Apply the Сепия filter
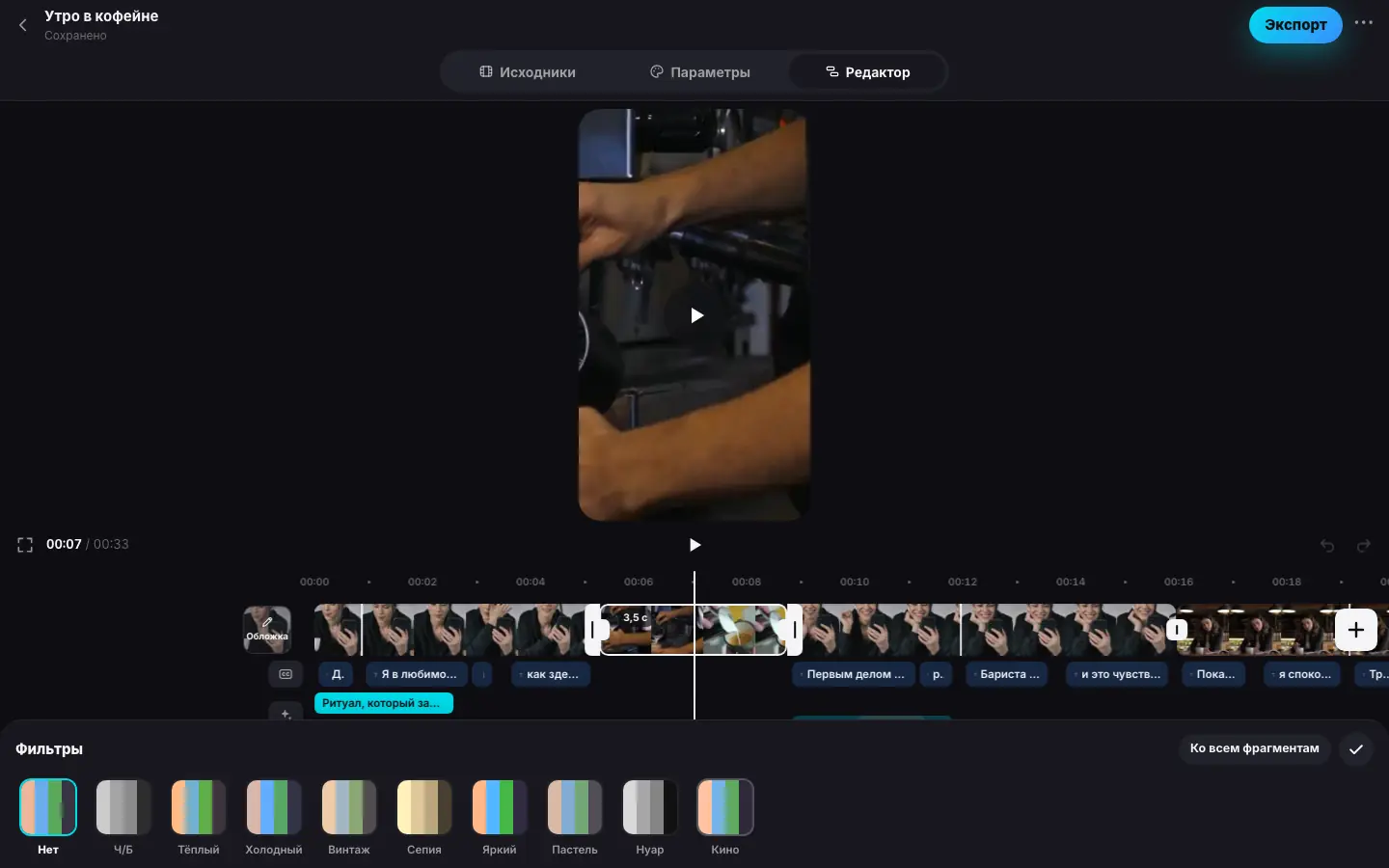Viewport: 1389px width, 868px height. (x=424, y=807)
